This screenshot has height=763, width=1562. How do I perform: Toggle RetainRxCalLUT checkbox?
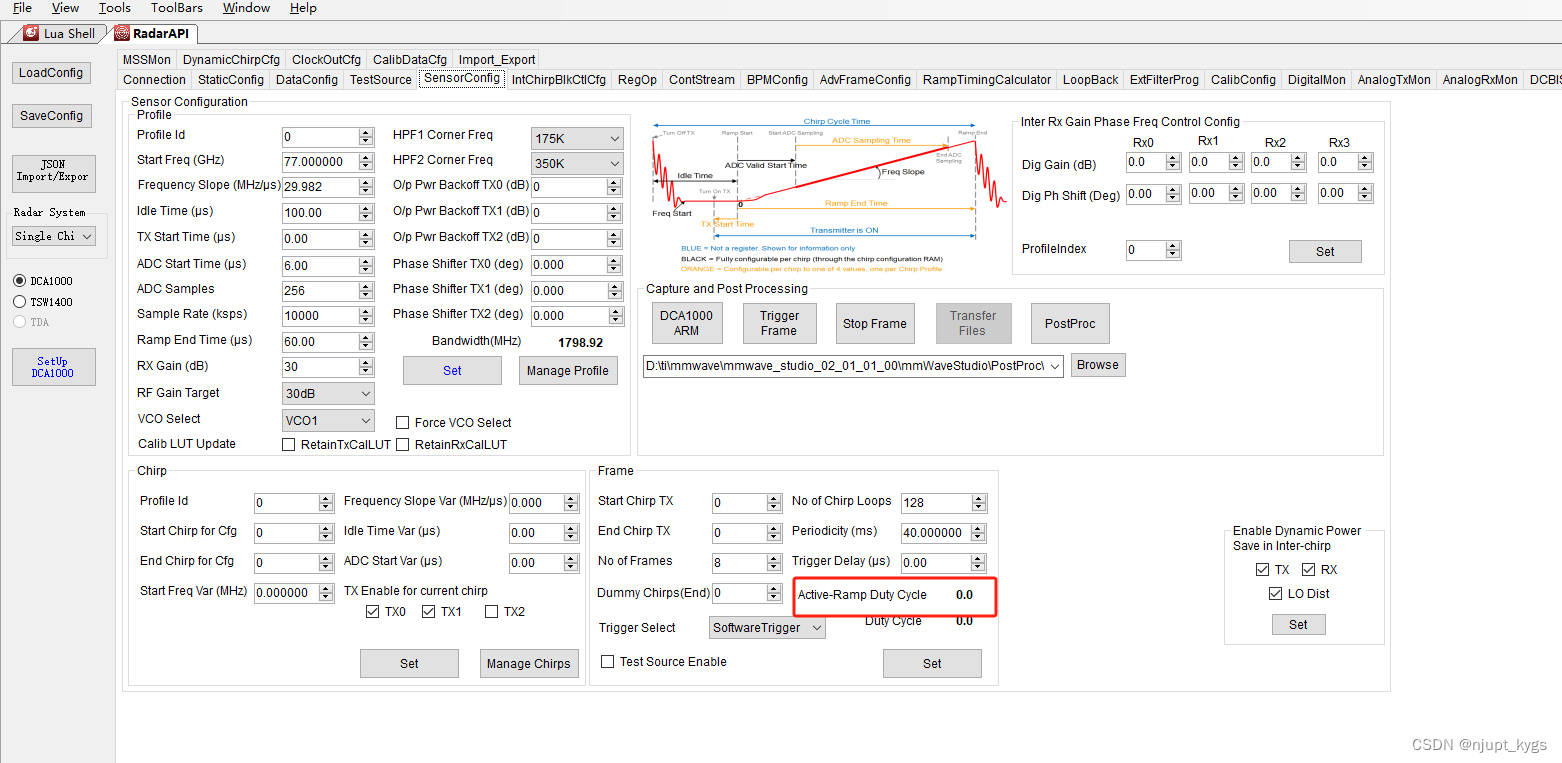(403, 445)
